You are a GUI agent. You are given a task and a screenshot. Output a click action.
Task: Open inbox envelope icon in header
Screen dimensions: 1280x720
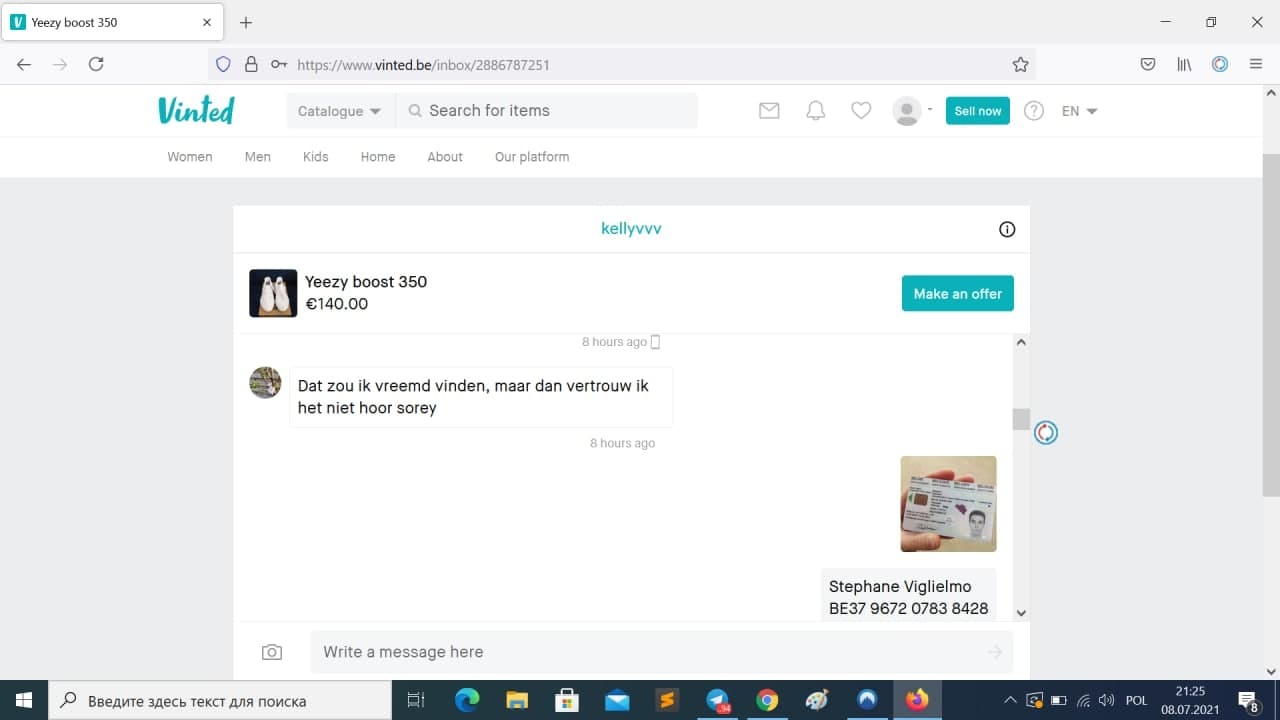pos(769,111)
